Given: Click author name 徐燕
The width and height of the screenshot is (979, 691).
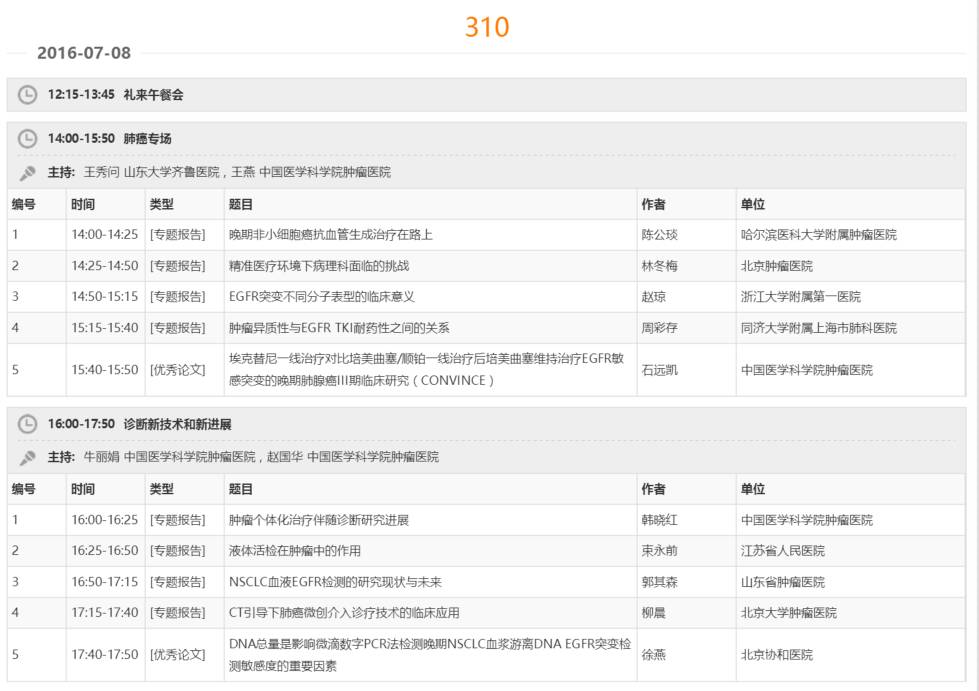Looking at the screenshot, I should [x=654, y=654].
